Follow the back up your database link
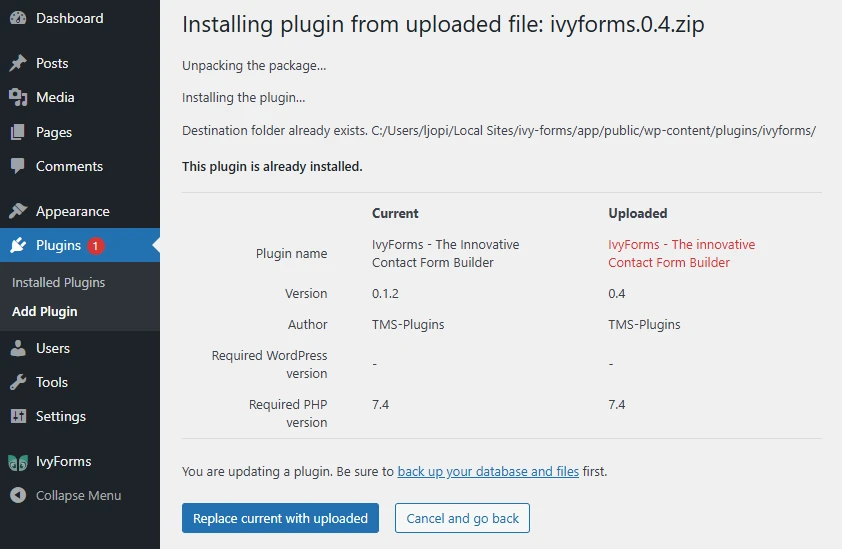Image resolution: width=842 pixels, height=549 pixels. [488, 471]
